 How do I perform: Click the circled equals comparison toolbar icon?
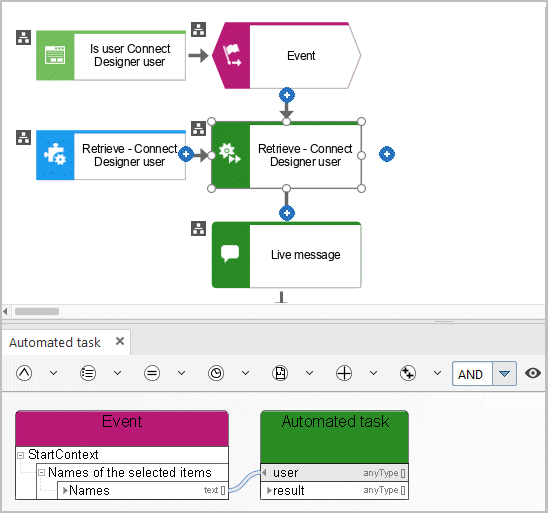(x=152, y=373)
